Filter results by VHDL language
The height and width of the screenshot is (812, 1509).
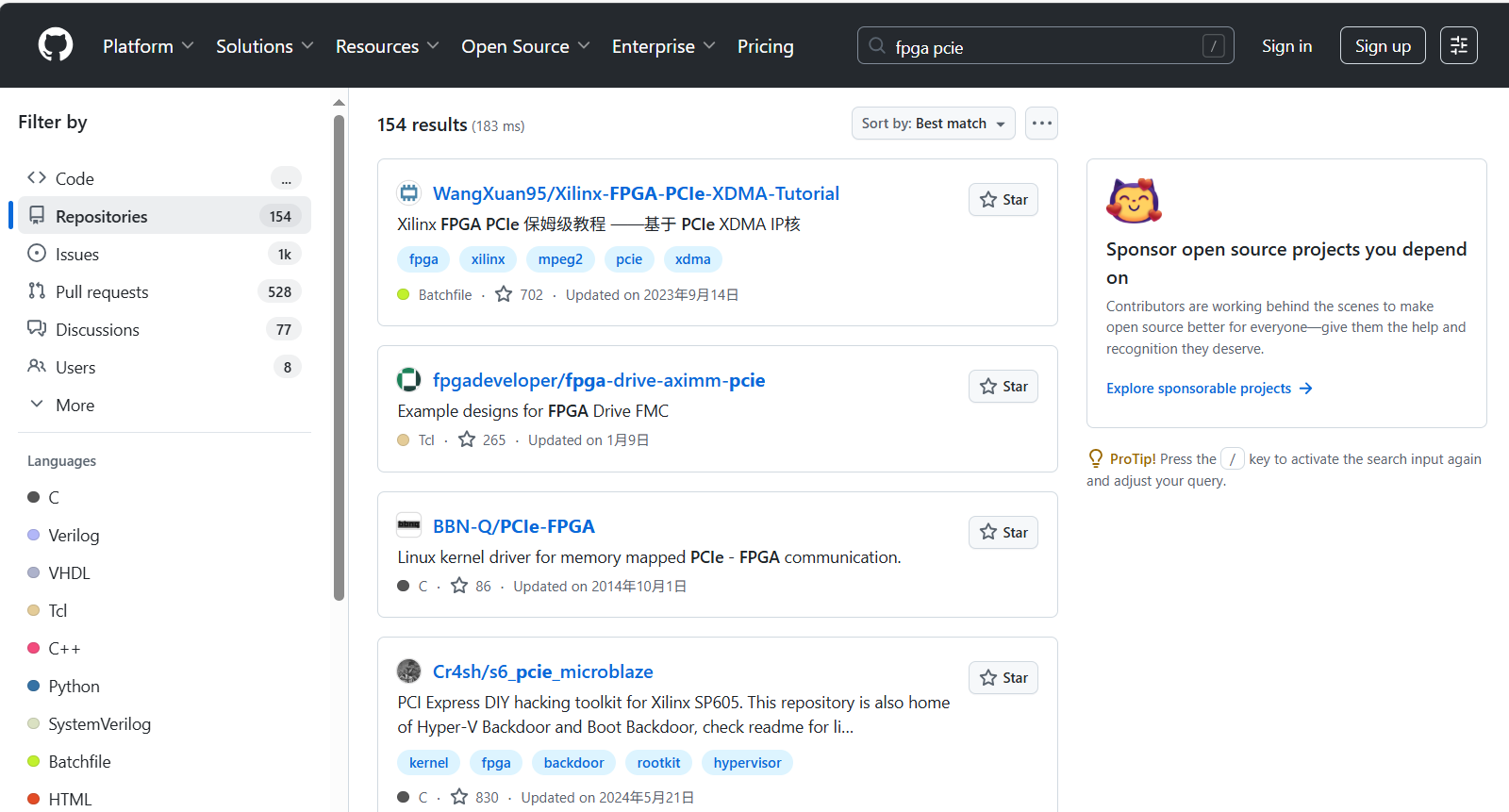pos(58,572)
